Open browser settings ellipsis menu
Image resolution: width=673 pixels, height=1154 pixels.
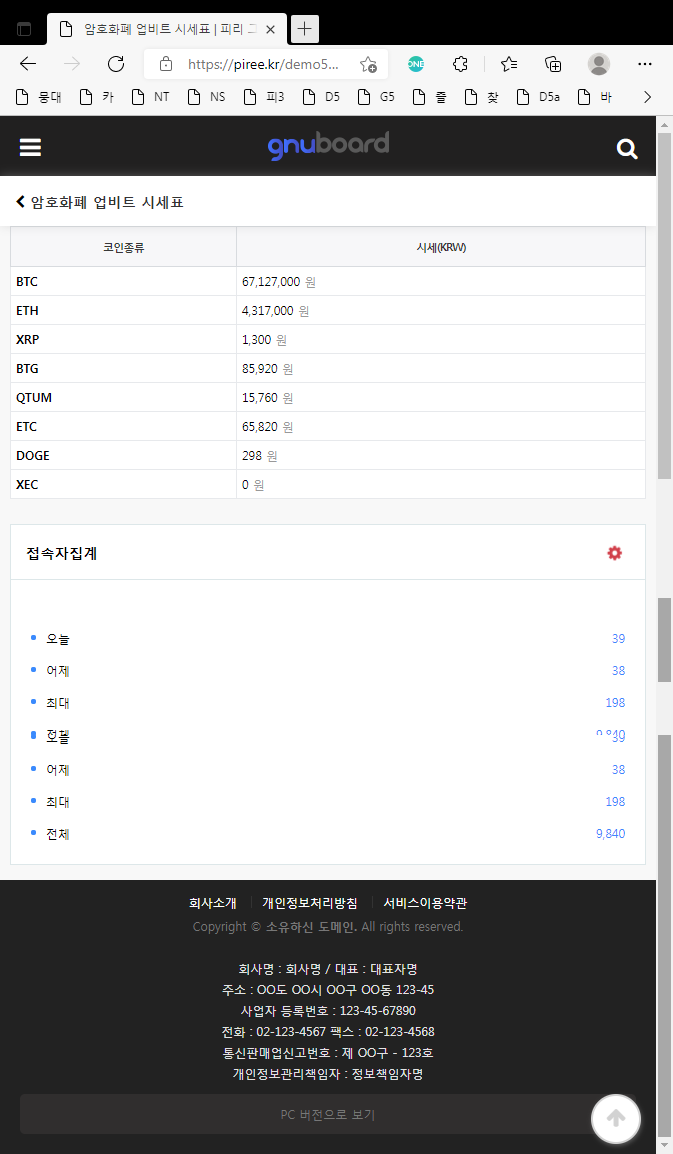tap(645, 64)
